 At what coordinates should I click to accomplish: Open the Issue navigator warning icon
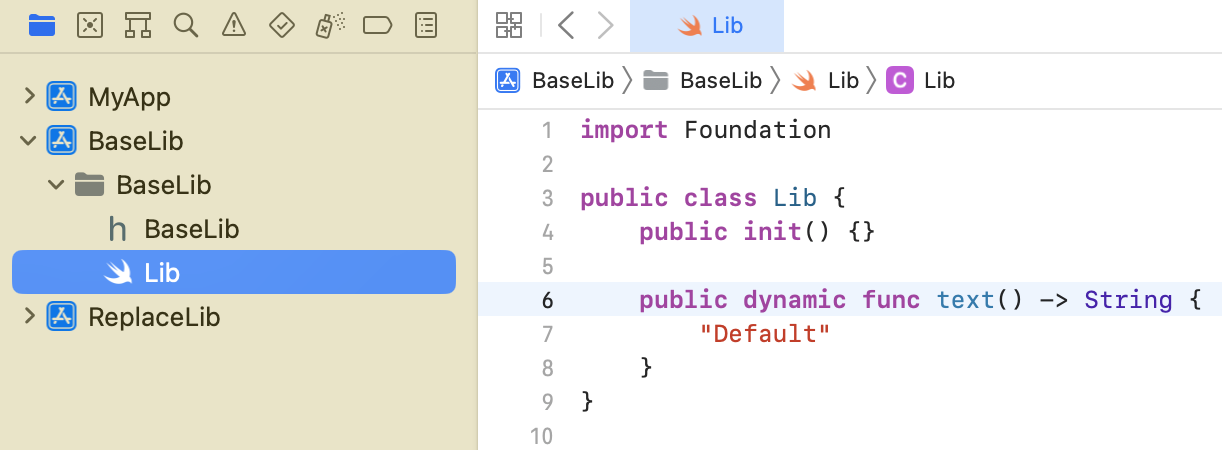(233, 25)
